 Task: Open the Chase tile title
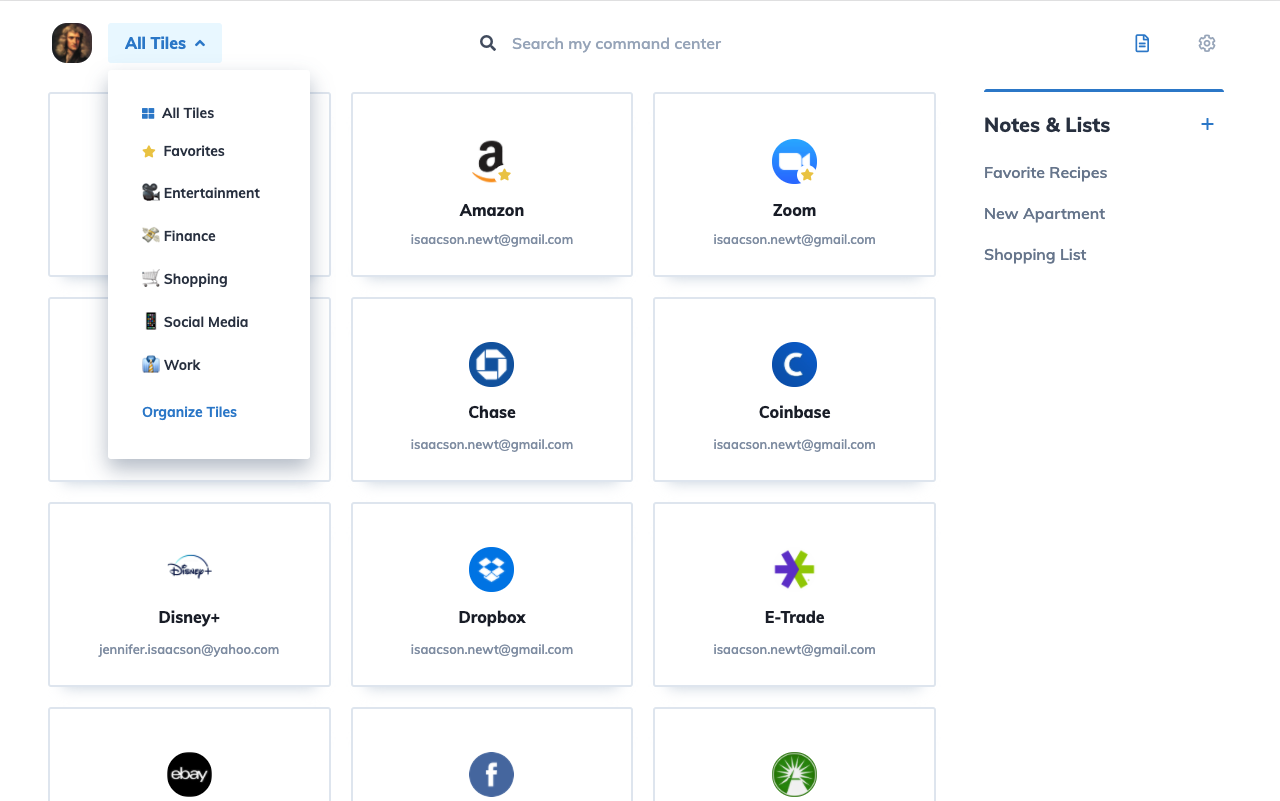point(491,412)
